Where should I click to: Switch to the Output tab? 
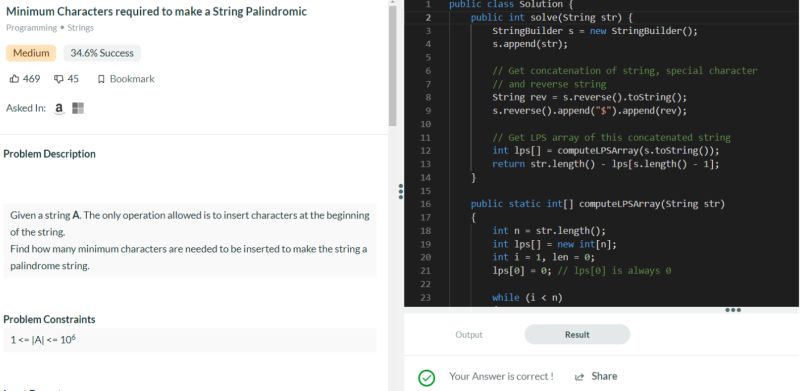tap(469, 335)
